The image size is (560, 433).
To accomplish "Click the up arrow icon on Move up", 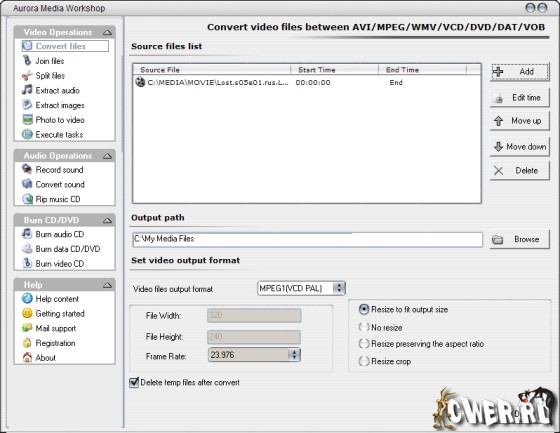I will click(499, 121).
